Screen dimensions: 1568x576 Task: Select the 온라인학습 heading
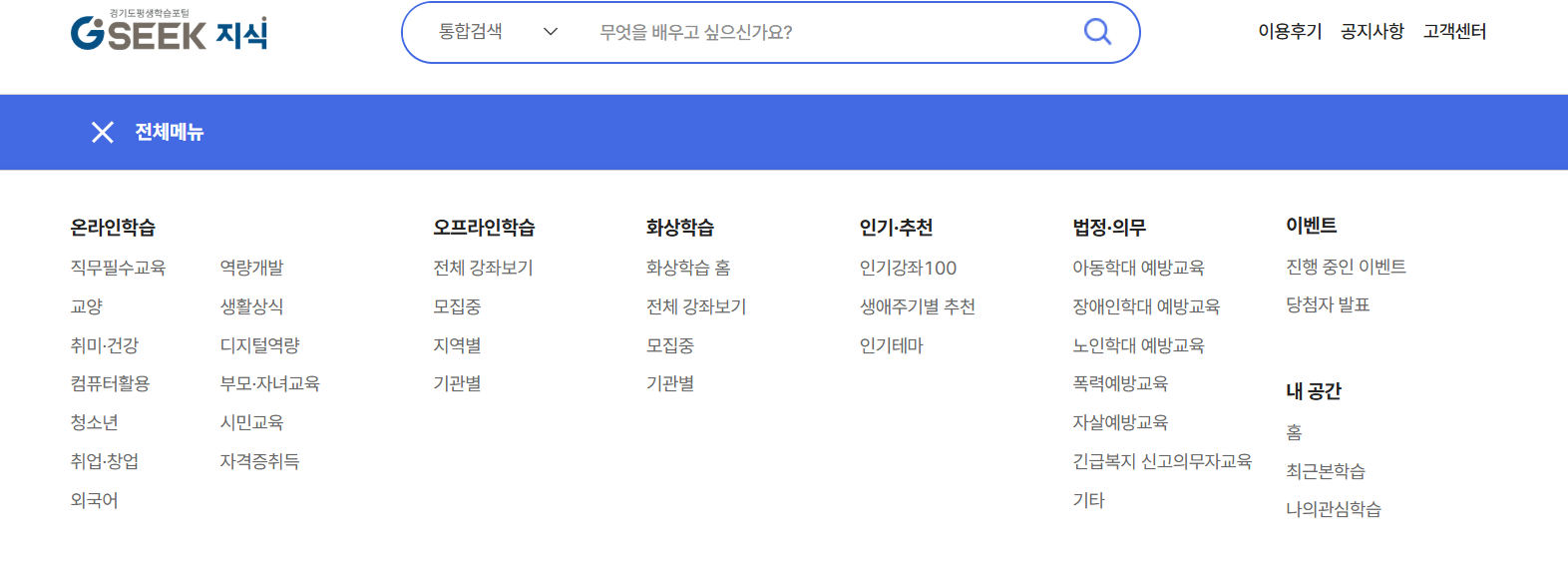[x=113, y=228]
